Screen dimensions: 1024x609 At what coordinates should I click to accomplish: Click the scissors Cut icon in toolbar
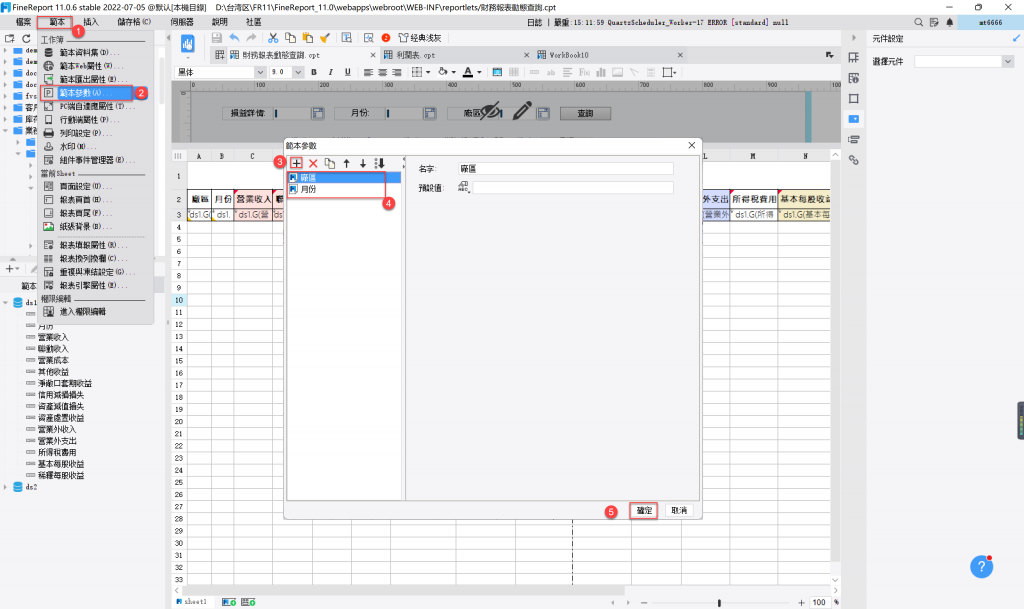[273, 38]
